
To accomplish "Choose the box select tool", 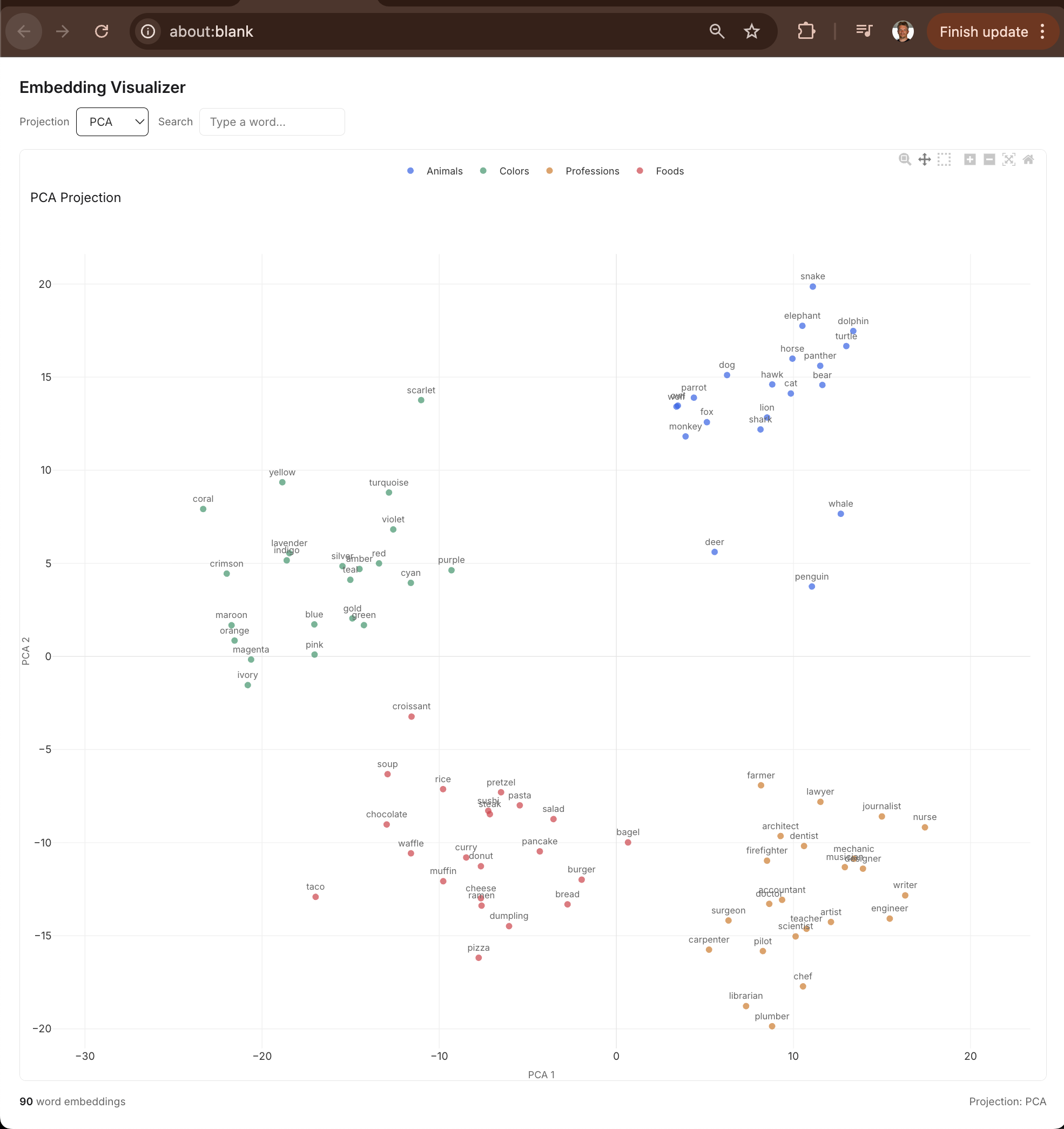I will pos(944,159).
